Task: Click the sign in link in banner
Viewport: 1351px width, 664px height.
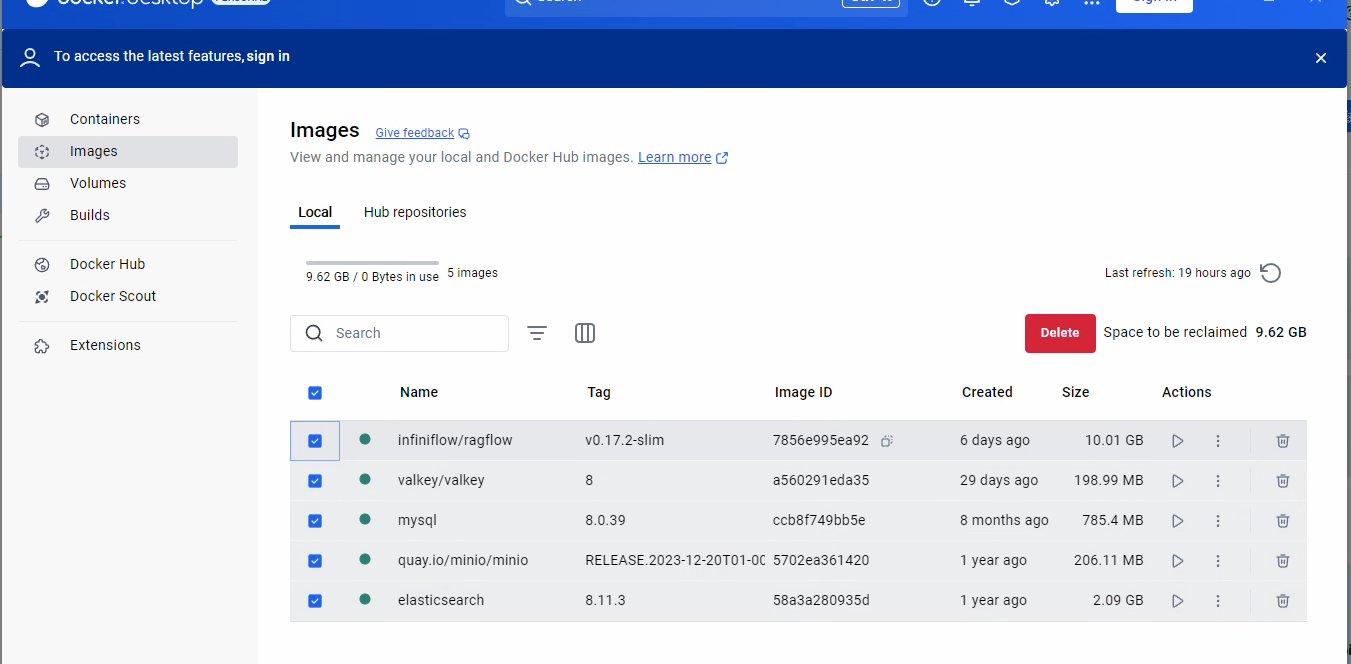Action: click(268, 56)
